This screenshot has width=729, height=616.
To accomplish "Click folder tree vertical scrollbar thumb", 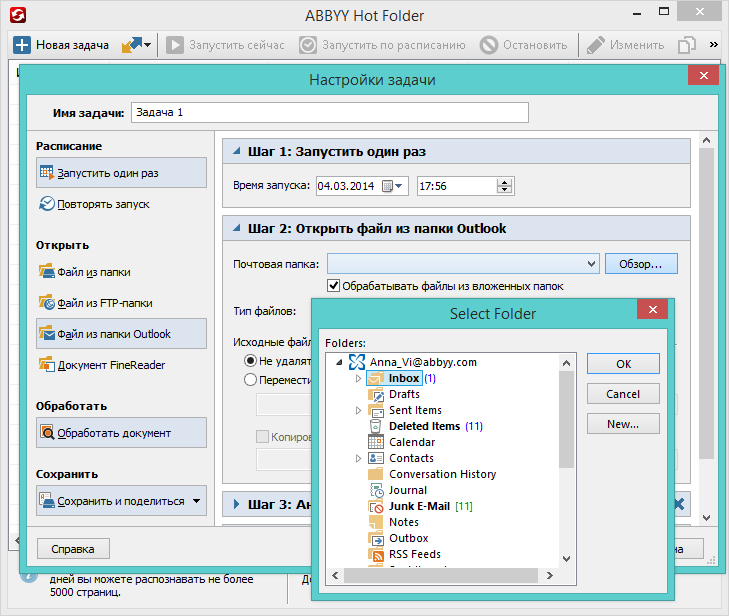I will coord(566,419).
